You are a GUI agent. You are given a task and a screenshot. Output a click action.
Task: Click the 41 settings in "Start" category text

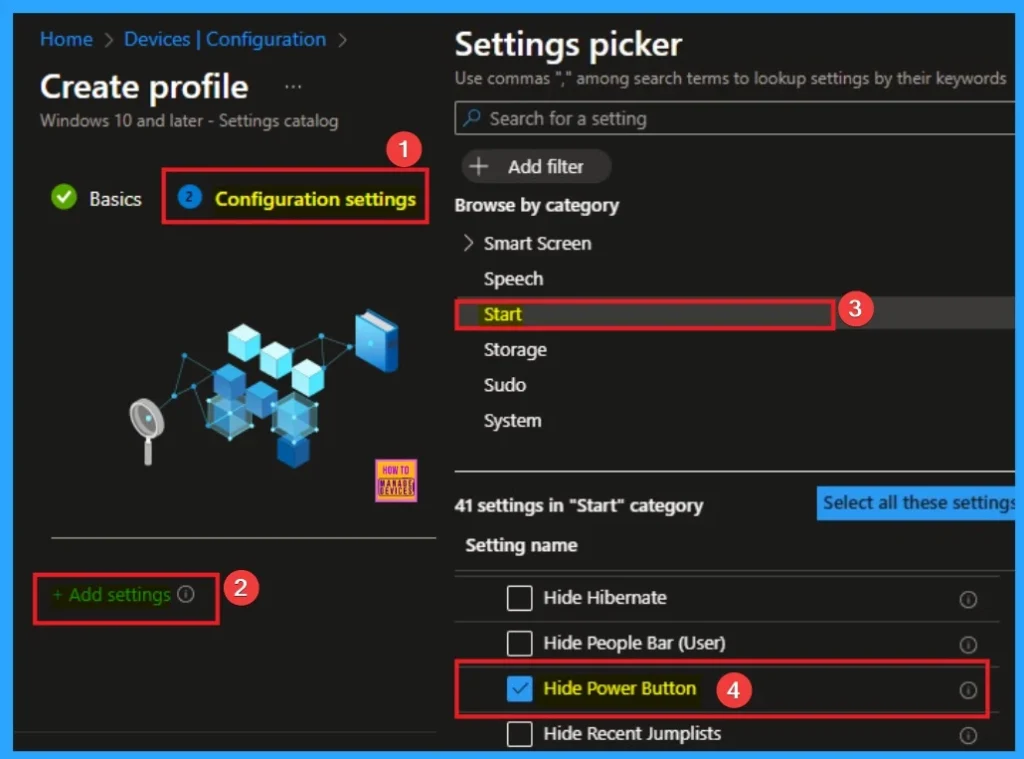(x=579, y=506)
